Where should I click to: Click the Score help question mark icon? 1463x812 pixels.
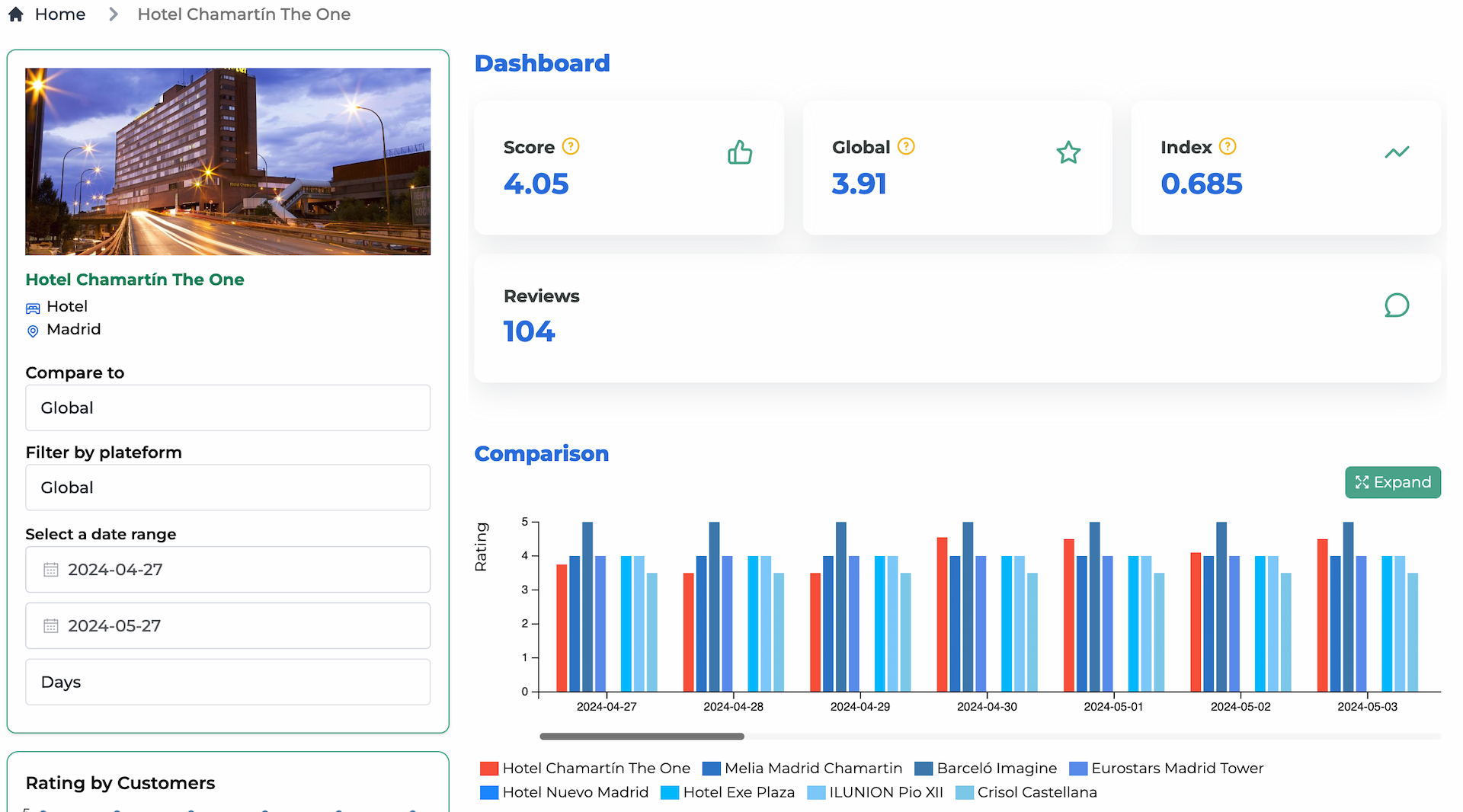point(571,146)
